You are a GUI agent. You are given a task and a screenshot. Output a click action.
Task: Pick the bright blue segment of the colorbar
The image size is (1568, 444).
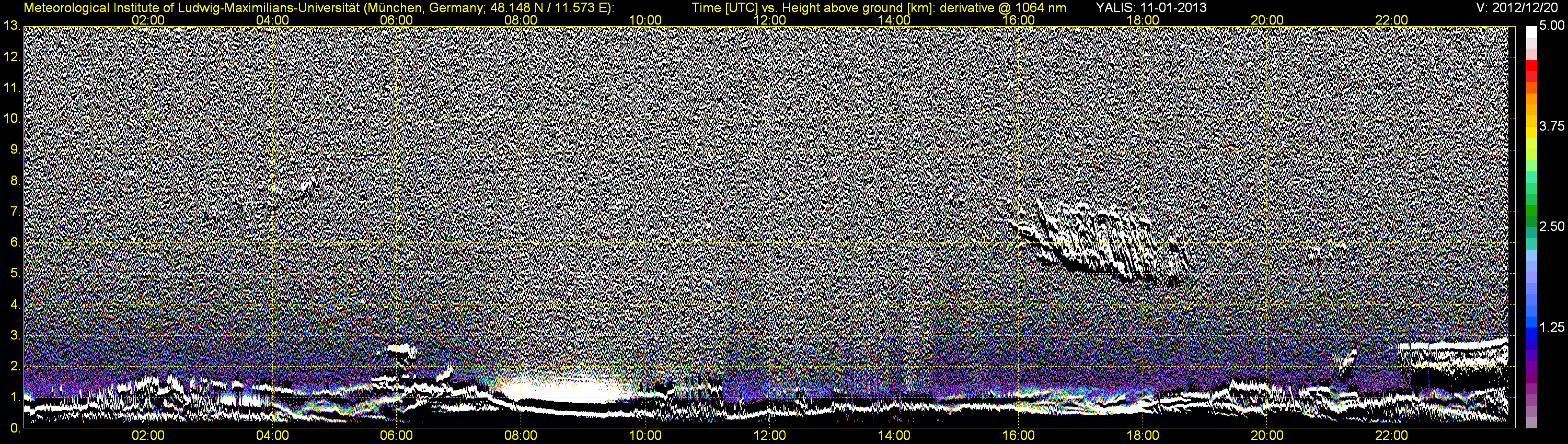pyautogui.click(x=1531, y=322)
